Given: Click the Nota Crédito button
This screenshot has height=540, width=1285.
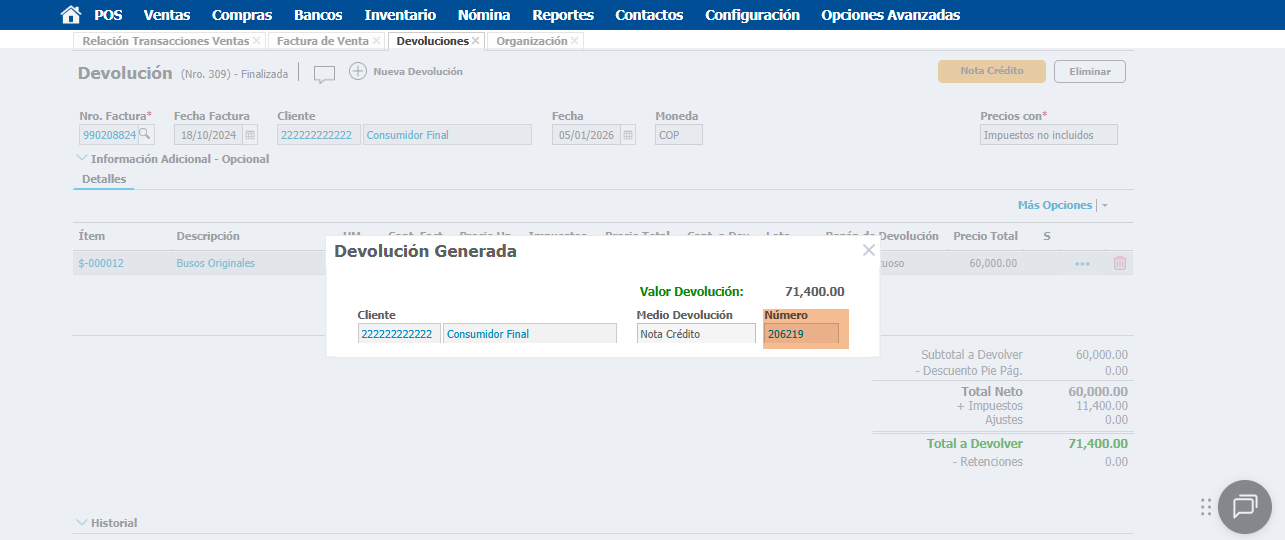Looking at the screenshot, I should pyautogui.click(x=991, y=72).
